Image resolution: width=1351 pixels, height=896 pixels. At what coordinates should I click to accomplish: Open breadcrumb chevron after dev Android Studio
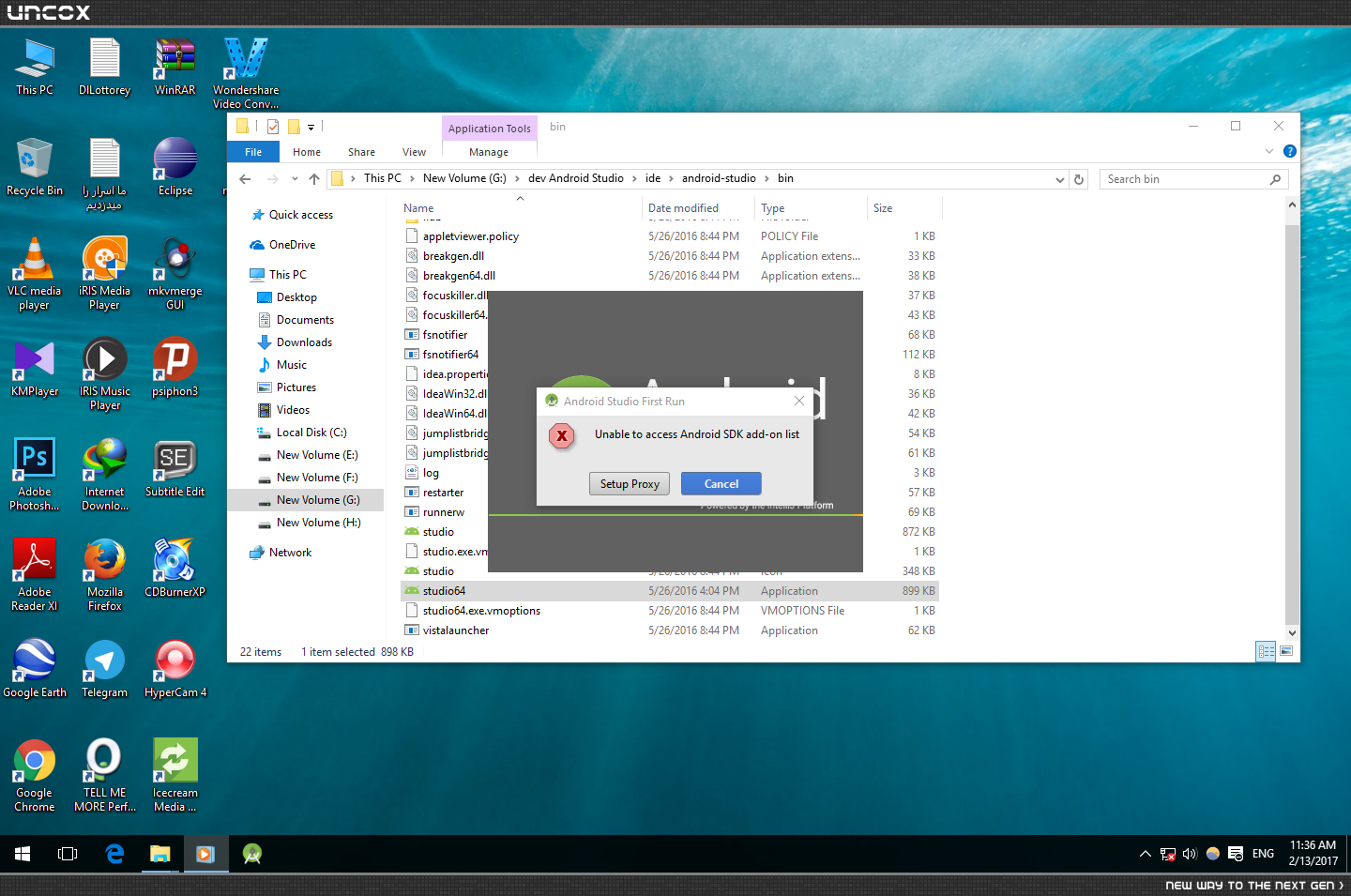tap(634, 178)
